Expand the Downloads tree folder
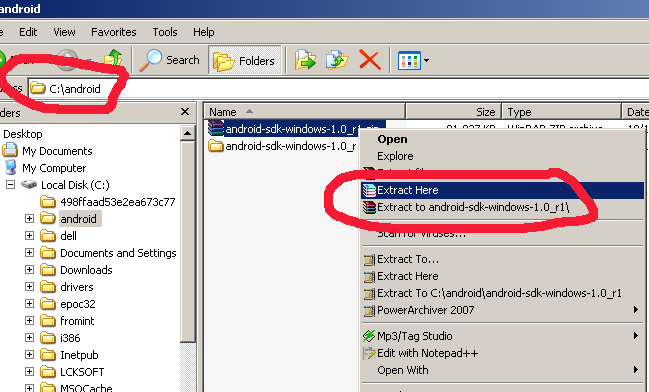Screen dimensions: 649x392 click(29, 269)
